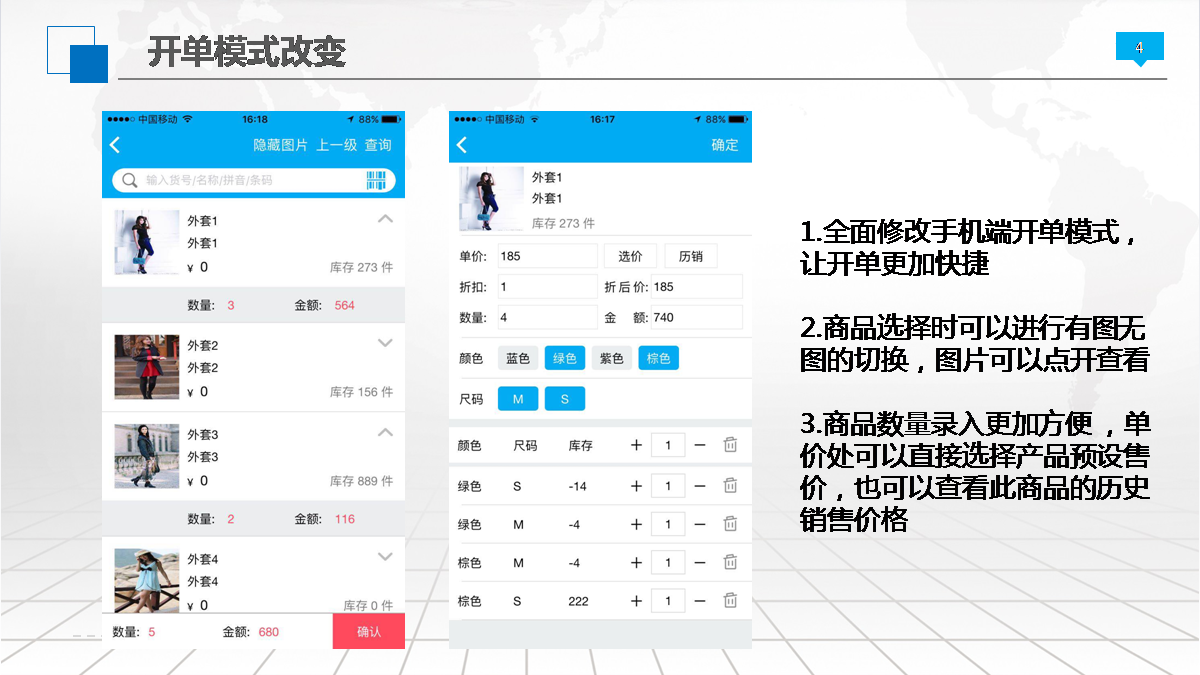Image resolution: width=1200 pixels, height=675 pixels.
Task: Tap back arrow on product list screen
Action: (115, 145)
